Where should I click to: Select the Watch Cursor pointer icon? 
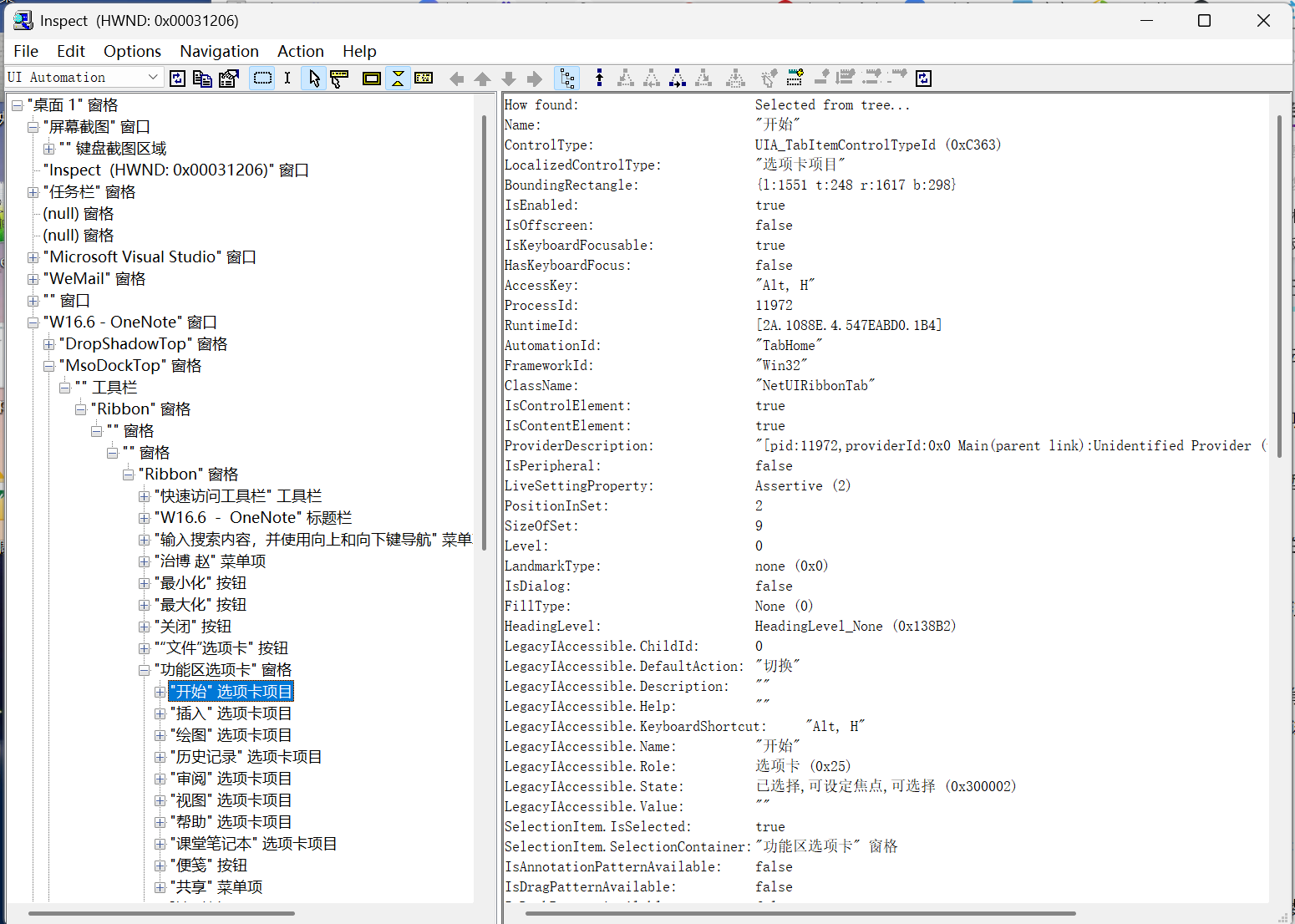[313, 78]
